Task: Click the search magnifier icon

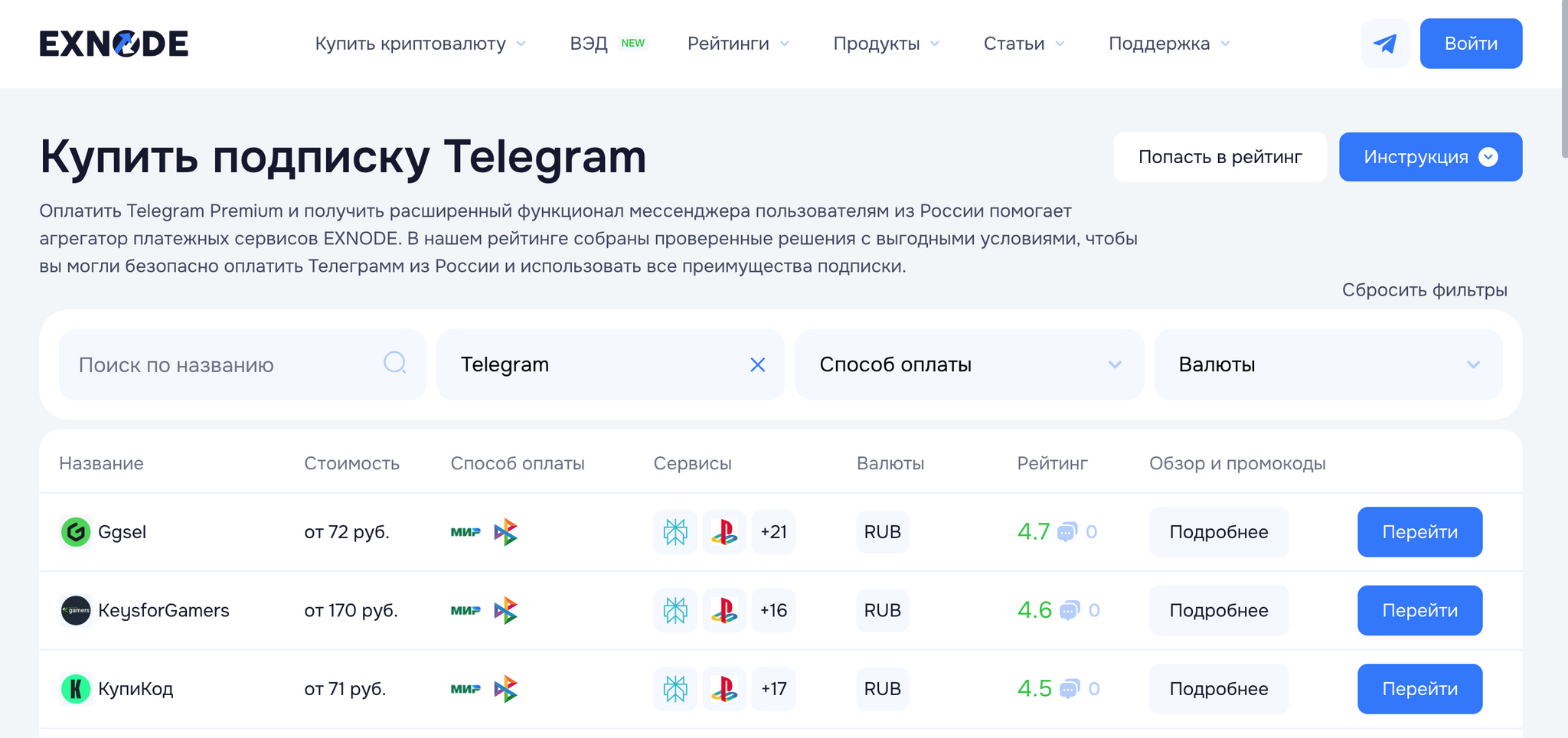Action: coord(394,363)
